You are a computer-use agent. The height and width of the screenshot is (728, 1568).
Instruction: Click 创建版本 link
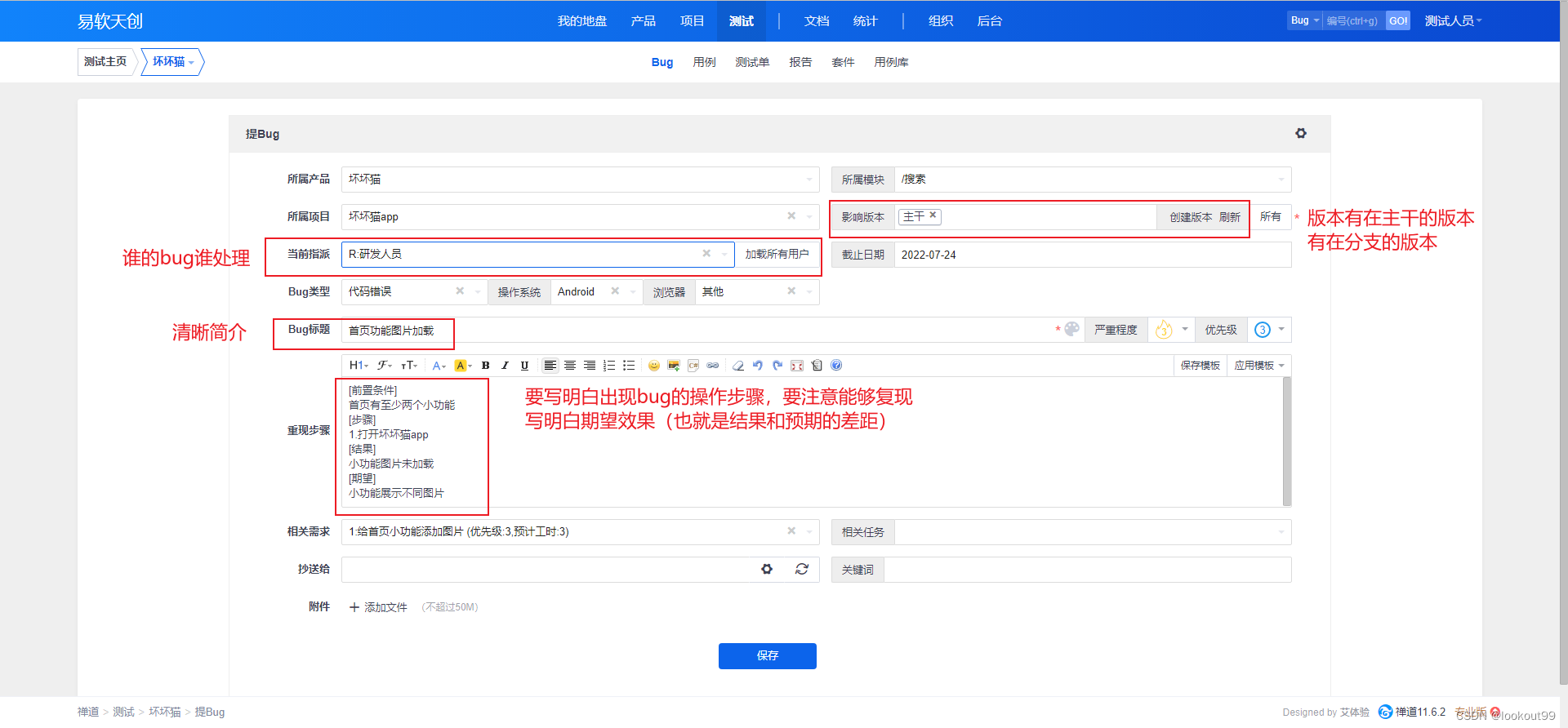pos(1191,217)
